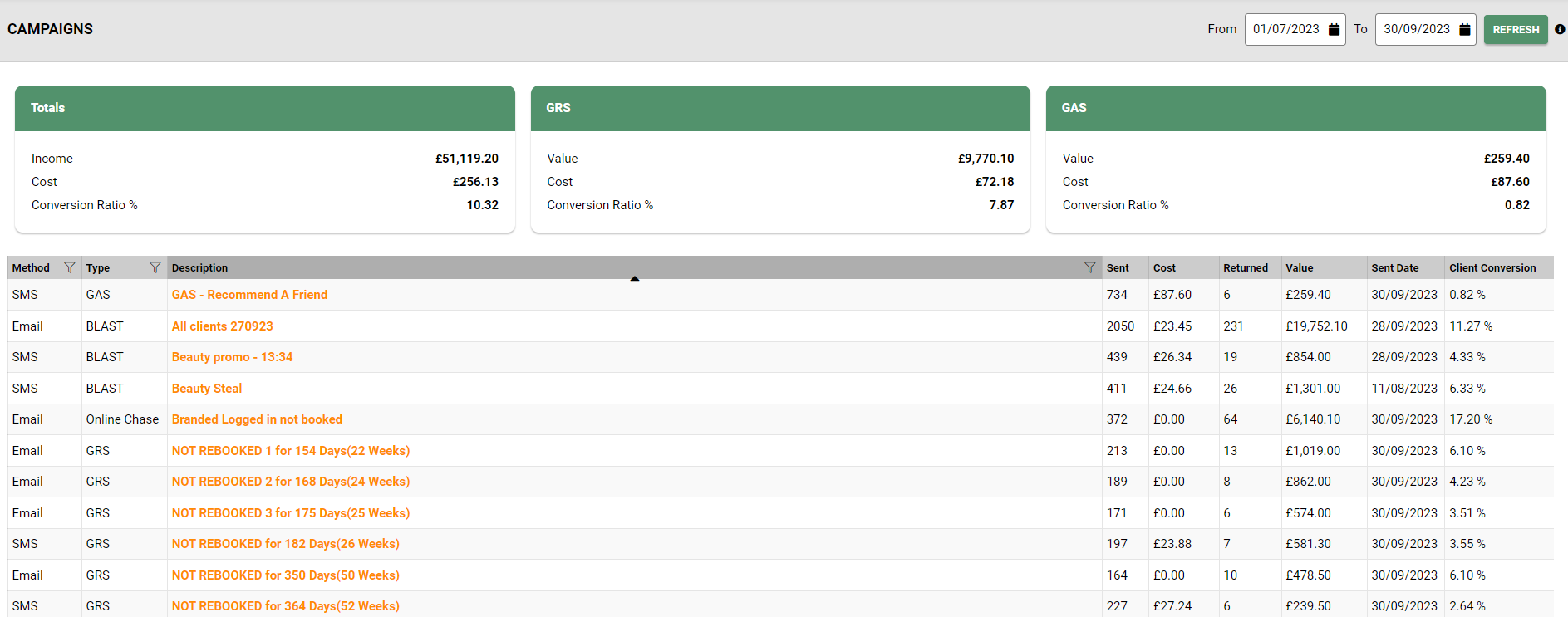Open the Method column filter icon
This screenshot has height=617, width=1568.
(70, 267)
